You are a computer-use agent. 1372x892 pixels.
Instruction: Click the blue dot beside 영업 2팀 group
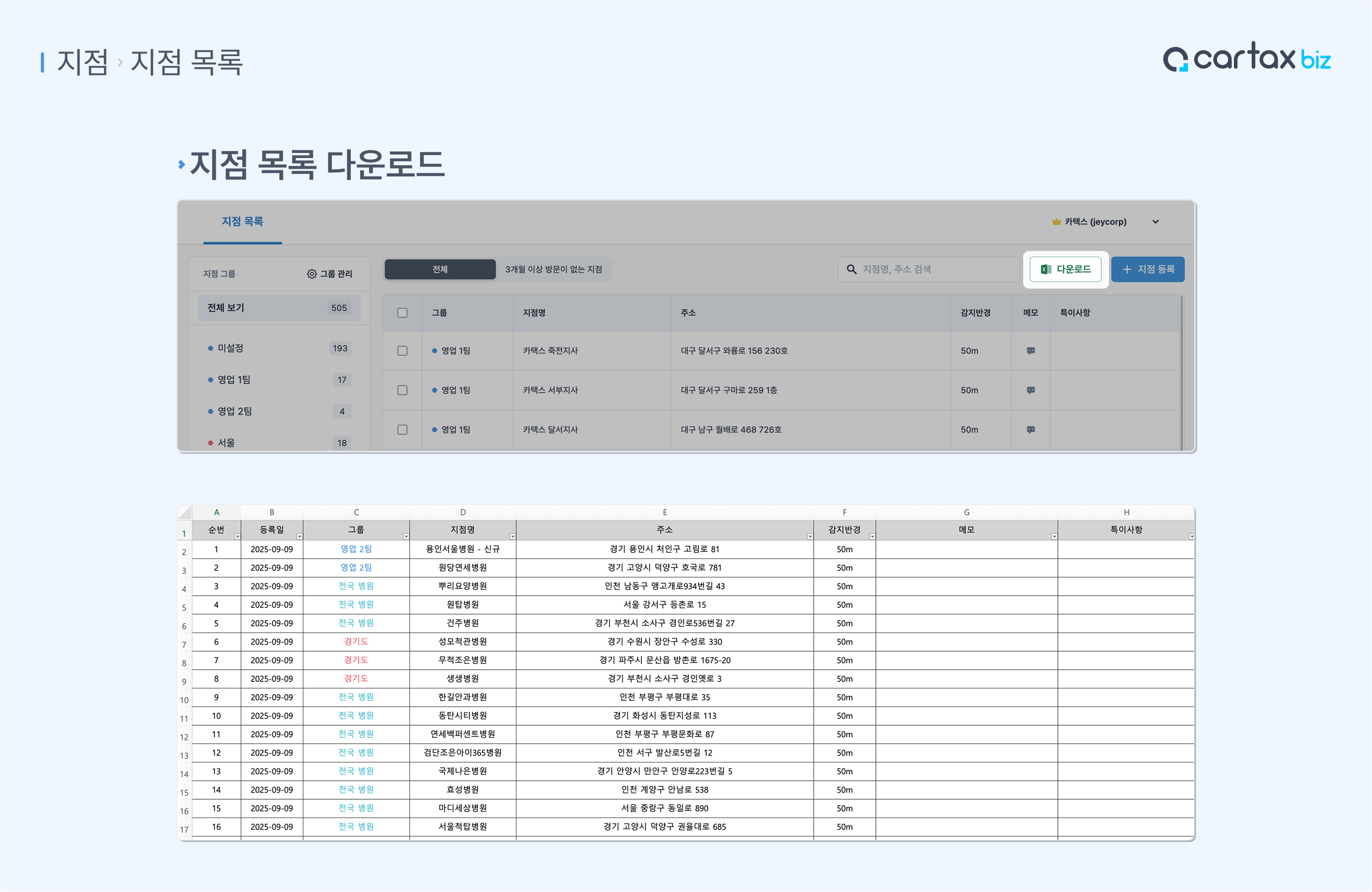pos(211,412)
